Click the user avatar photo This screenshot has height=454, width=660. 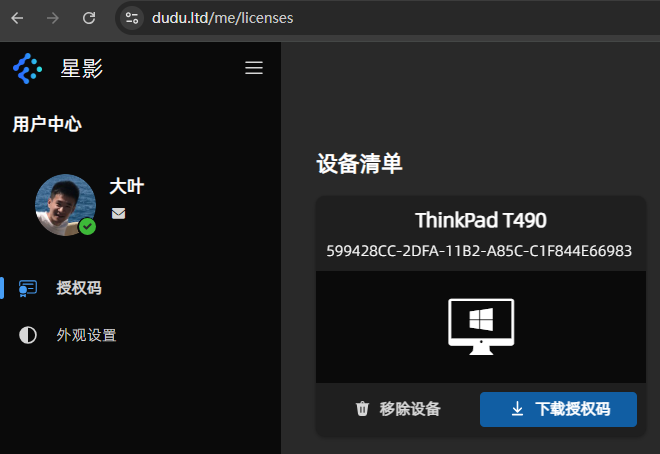(64, 204)
